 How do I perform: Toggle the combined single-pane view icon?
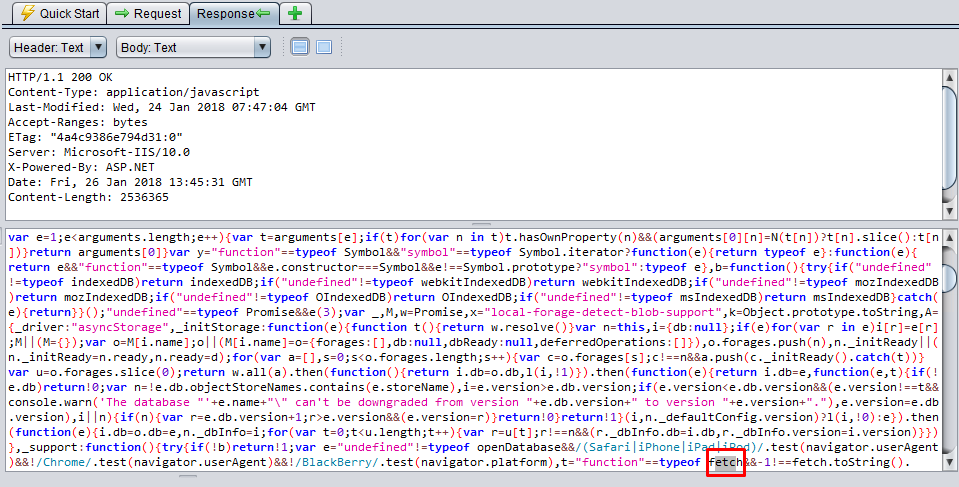324,47
